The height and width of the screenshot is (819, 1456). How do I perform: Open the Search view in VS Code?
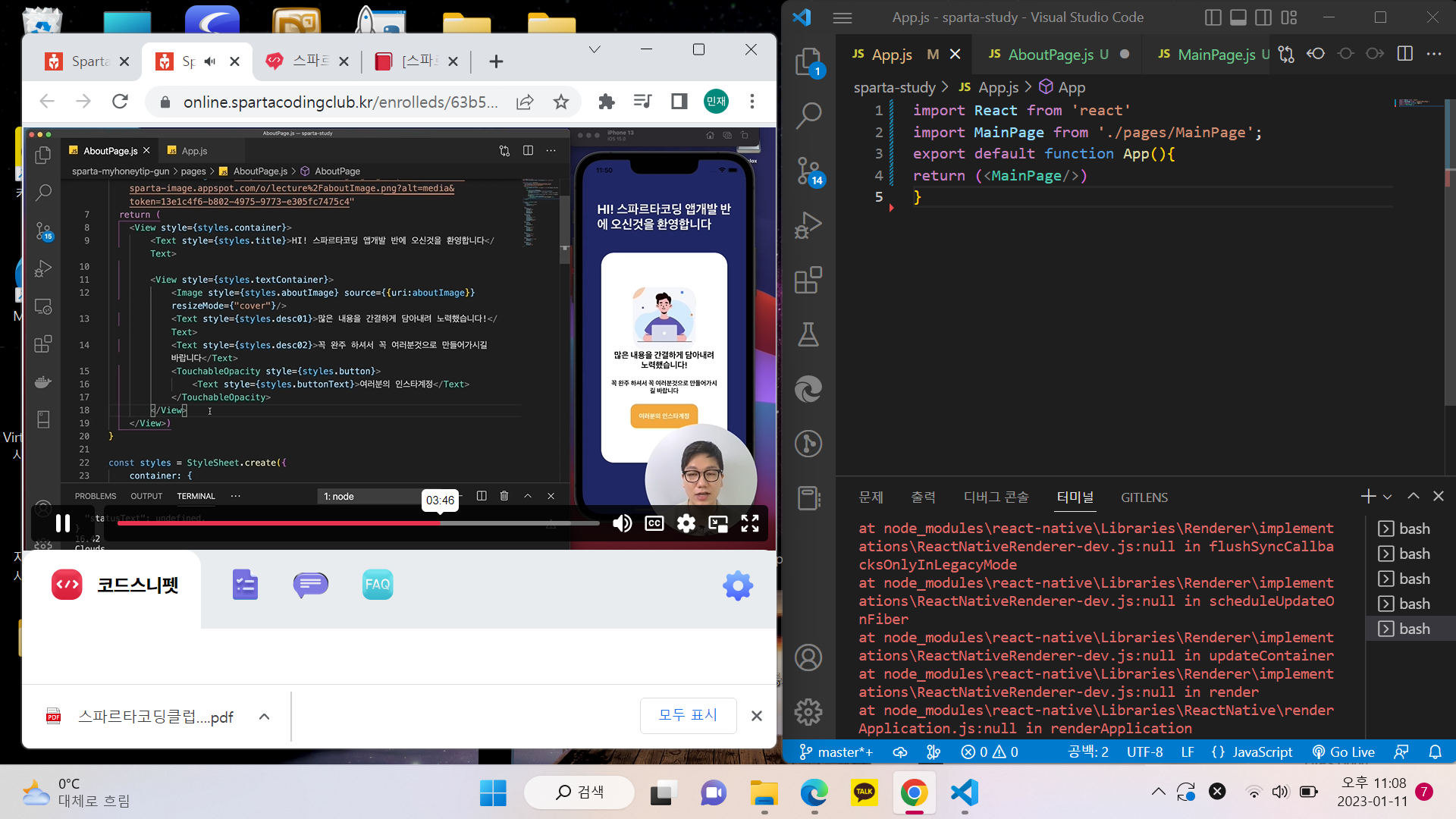click(x=808, y=116)
